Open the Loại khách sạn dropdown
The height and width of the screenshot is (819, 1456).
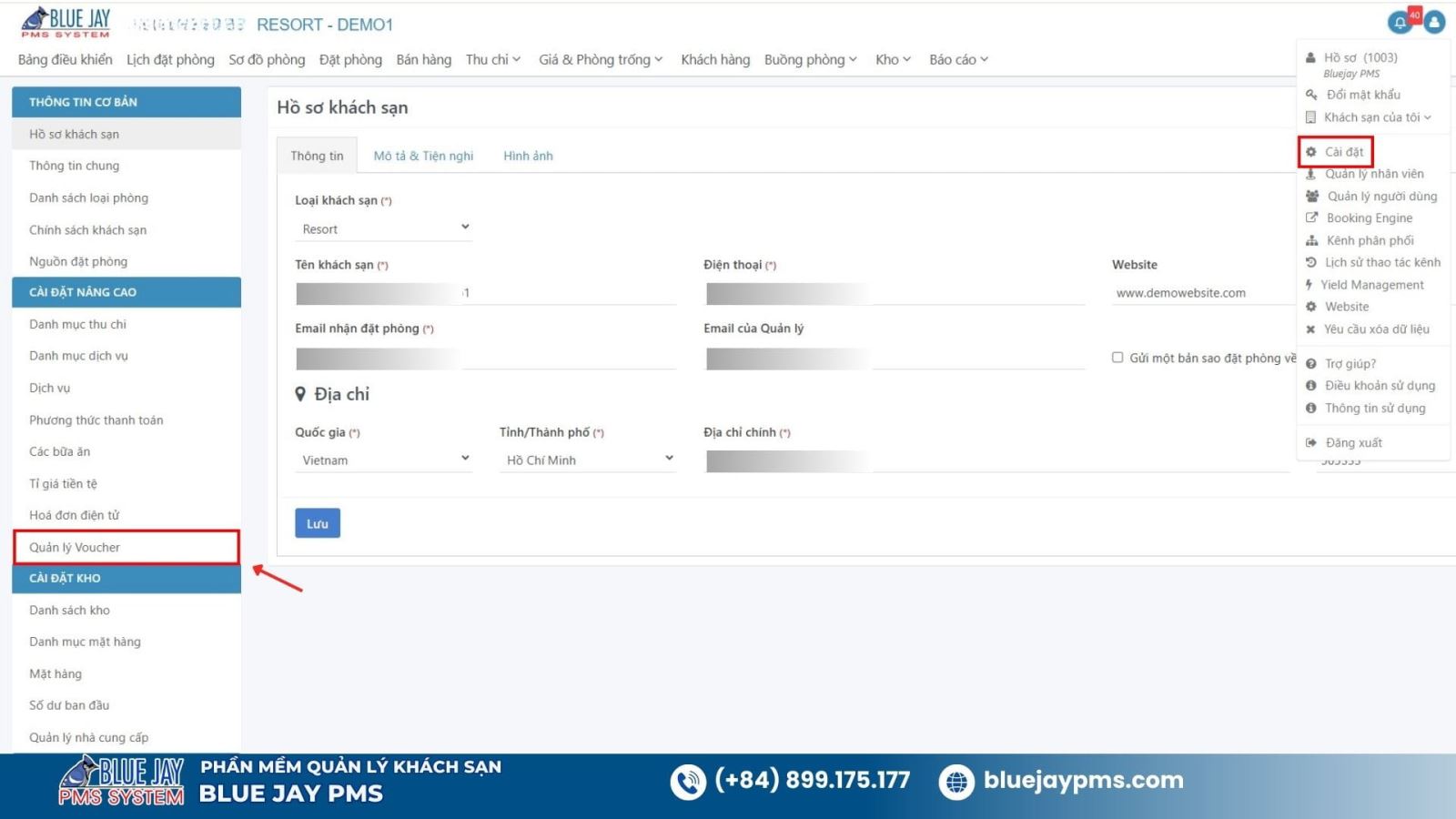[x=383, y=228]
